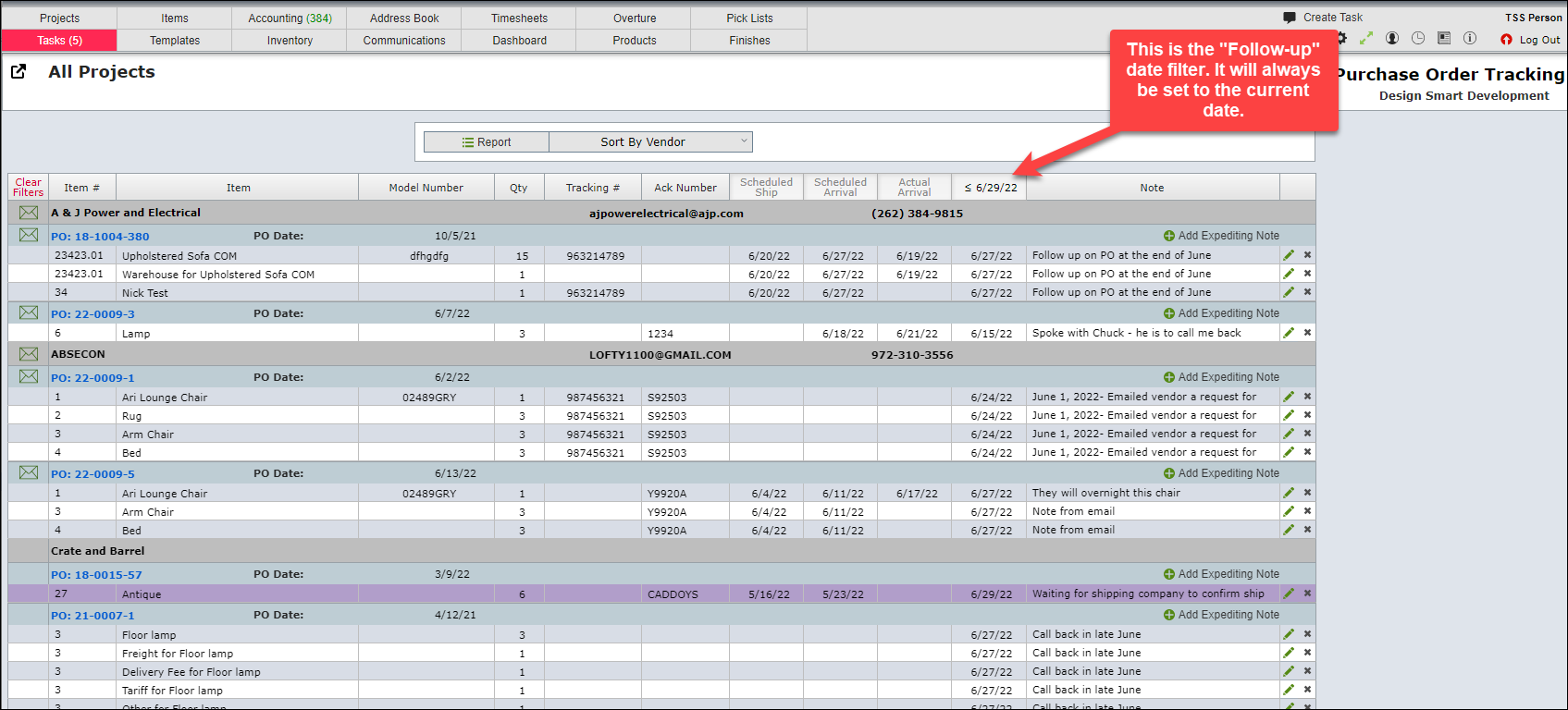The height and width of the screenshot is (710, 1568).
Task: Delete note X on Antique row
Action: coord(1307,594)
